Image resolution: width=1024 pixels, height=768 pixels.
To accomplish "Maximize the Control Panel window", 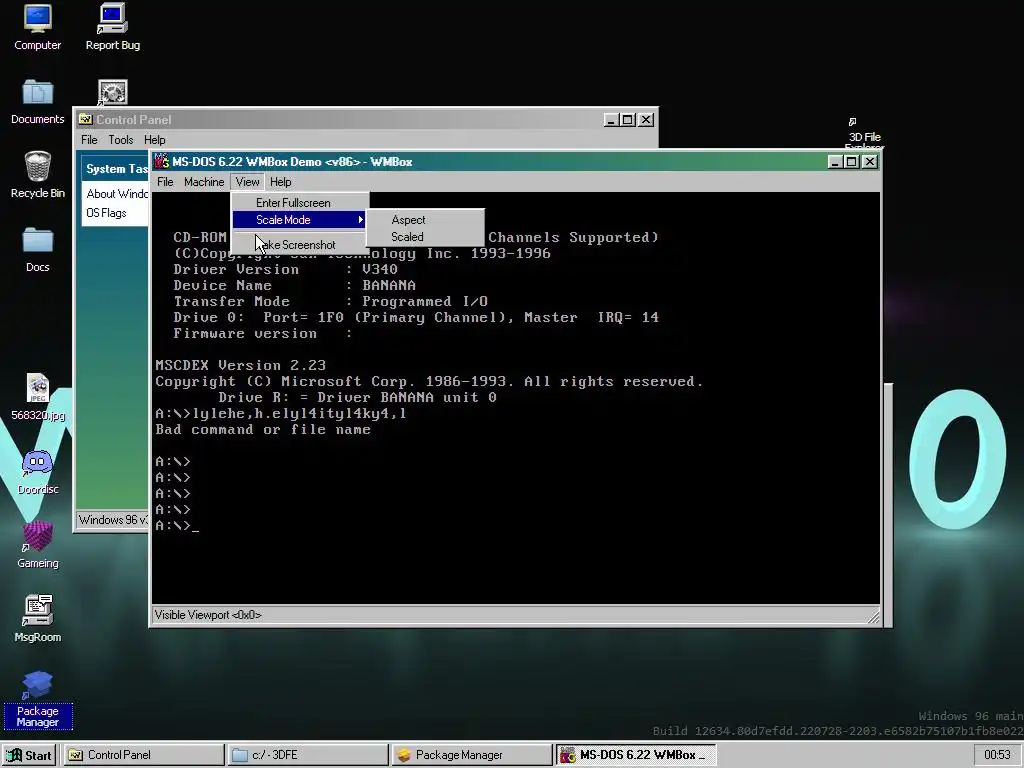I will (628, 120).
